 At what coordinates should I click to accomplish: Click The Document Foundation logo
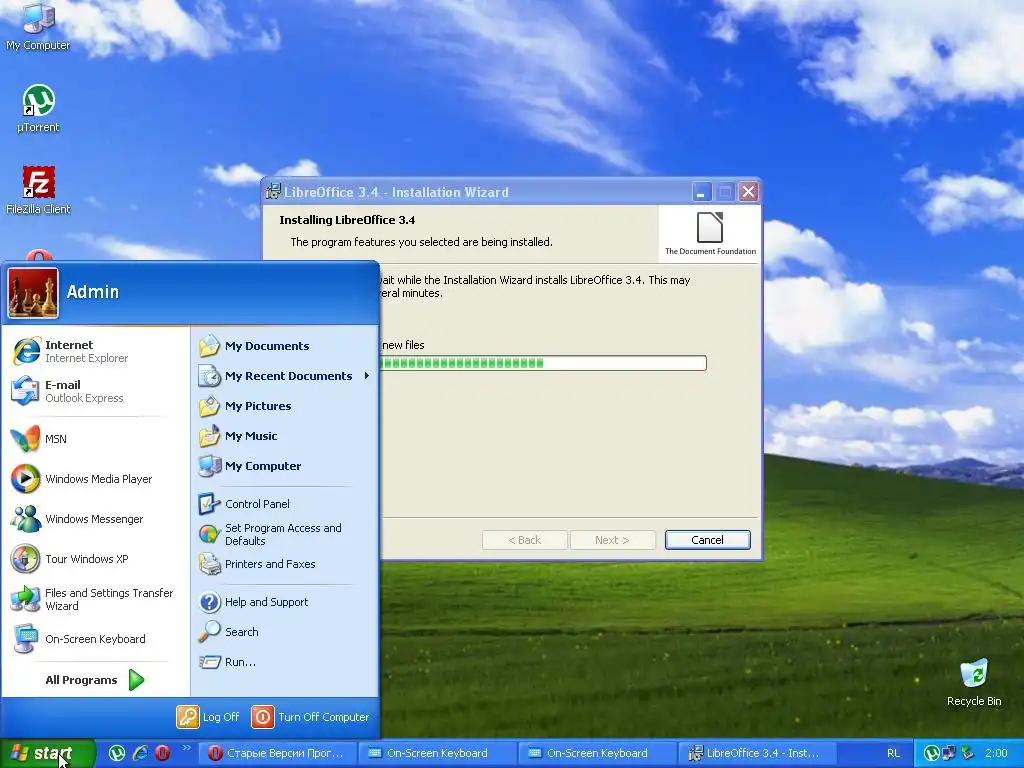click(x=710, y=233)
